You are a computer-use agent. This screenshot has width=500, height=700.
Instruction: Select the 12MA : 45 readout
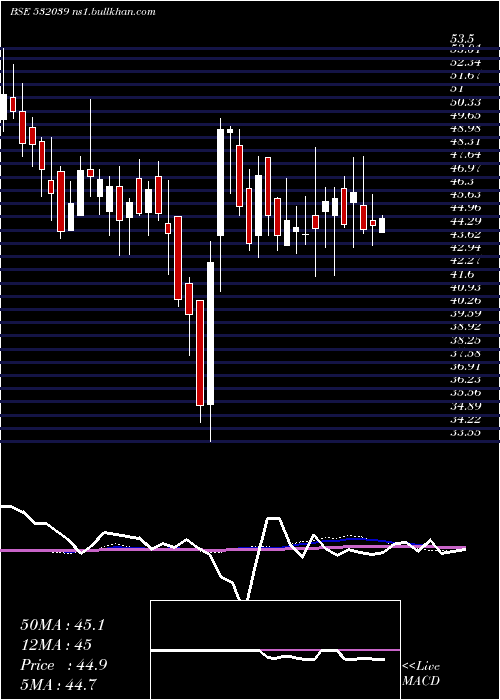click(x=56, y=645)
